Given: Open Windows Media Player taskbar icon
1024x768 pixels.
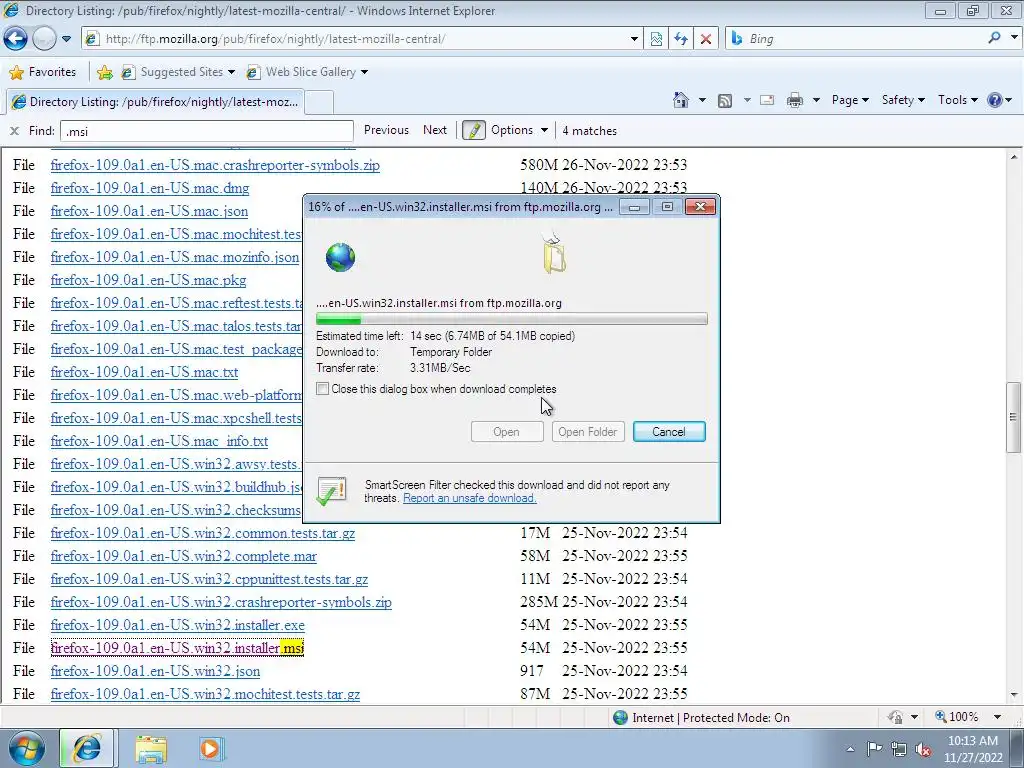Looking at the screenshot, I should 210,749.
